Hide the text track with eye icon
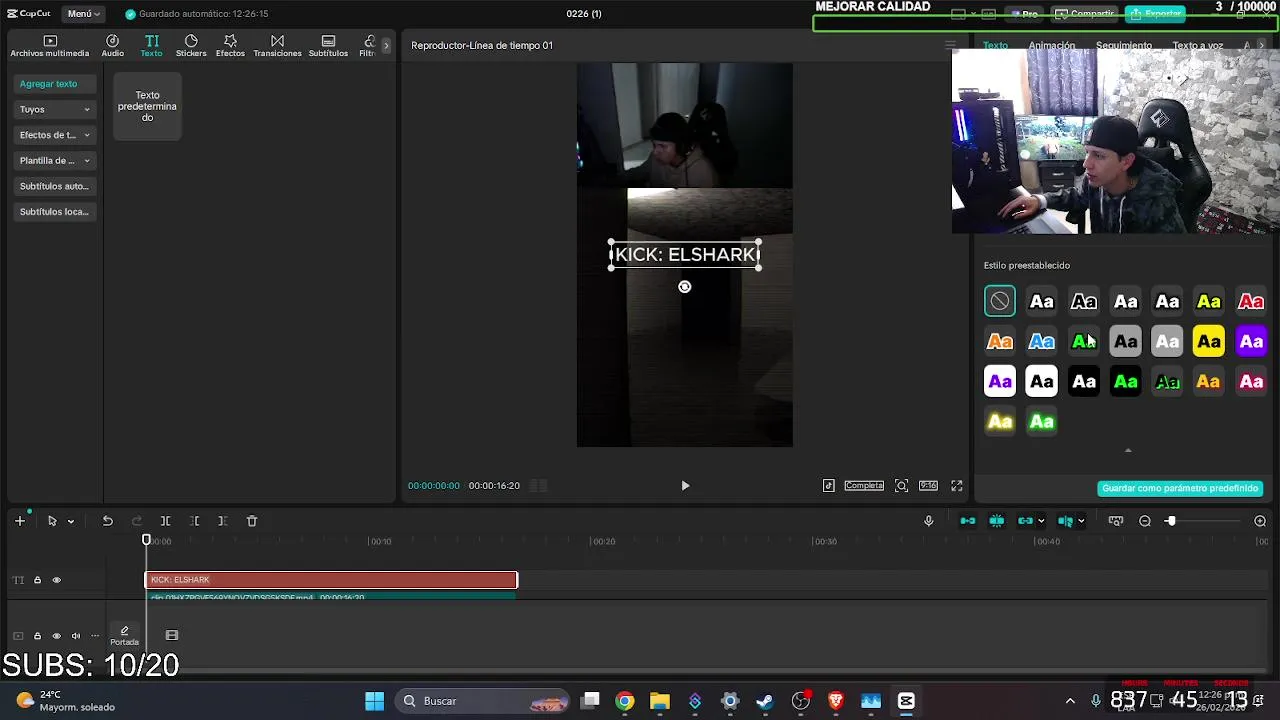Image resolution: width=1280 pixels, height=720 pixels. (x=56, y=580)
